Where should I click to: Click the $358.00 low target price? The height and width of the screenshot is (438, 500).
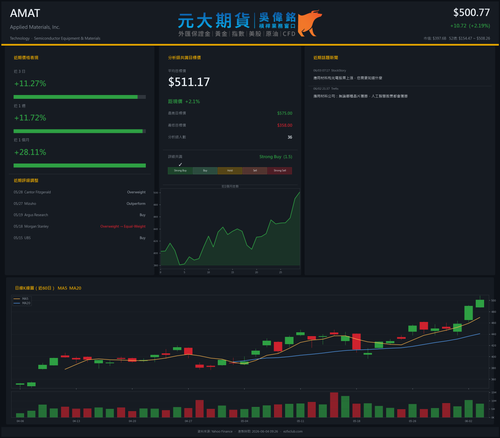point(285,125)
